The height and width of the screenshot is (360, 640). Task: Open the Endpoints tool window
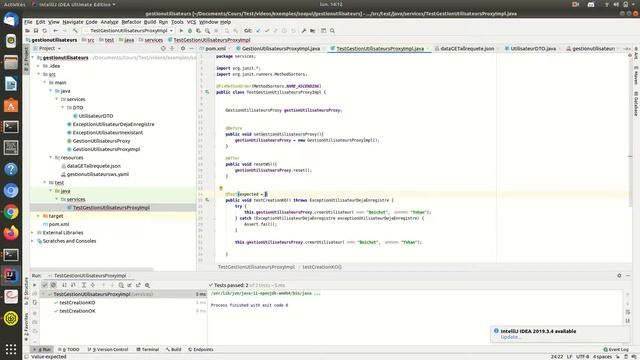coord(201,350)
